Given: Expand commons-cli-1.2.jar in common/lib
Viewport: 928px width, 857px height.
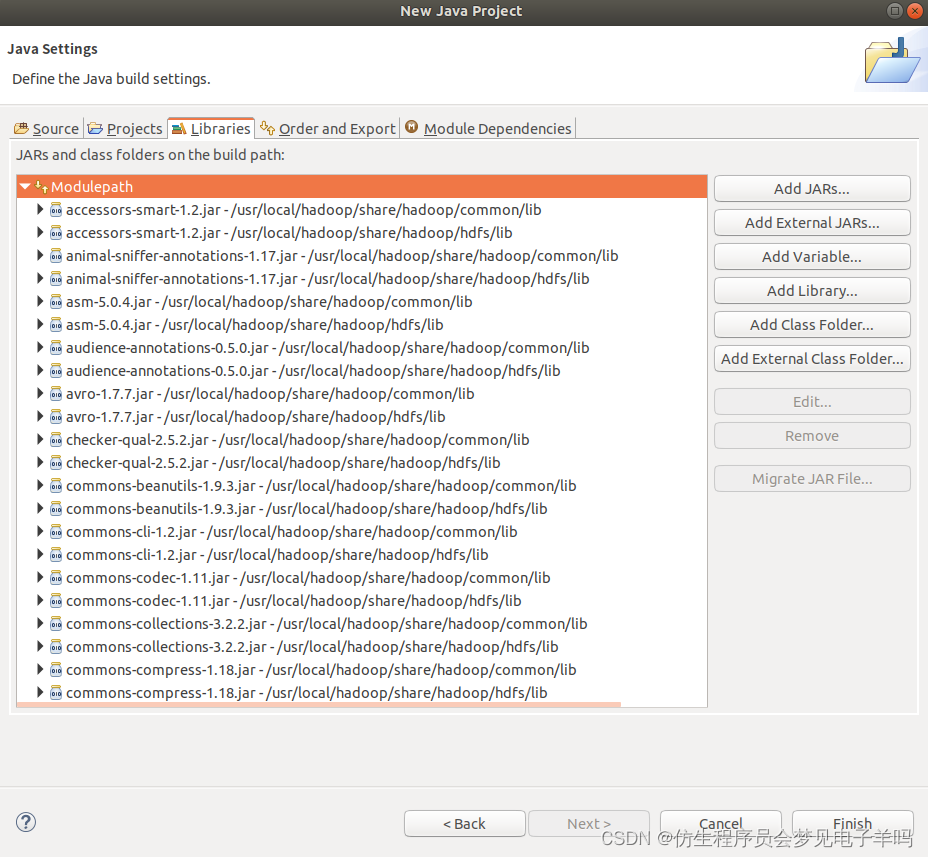Looking at the screenshot, I should click(x=40, y=531).
